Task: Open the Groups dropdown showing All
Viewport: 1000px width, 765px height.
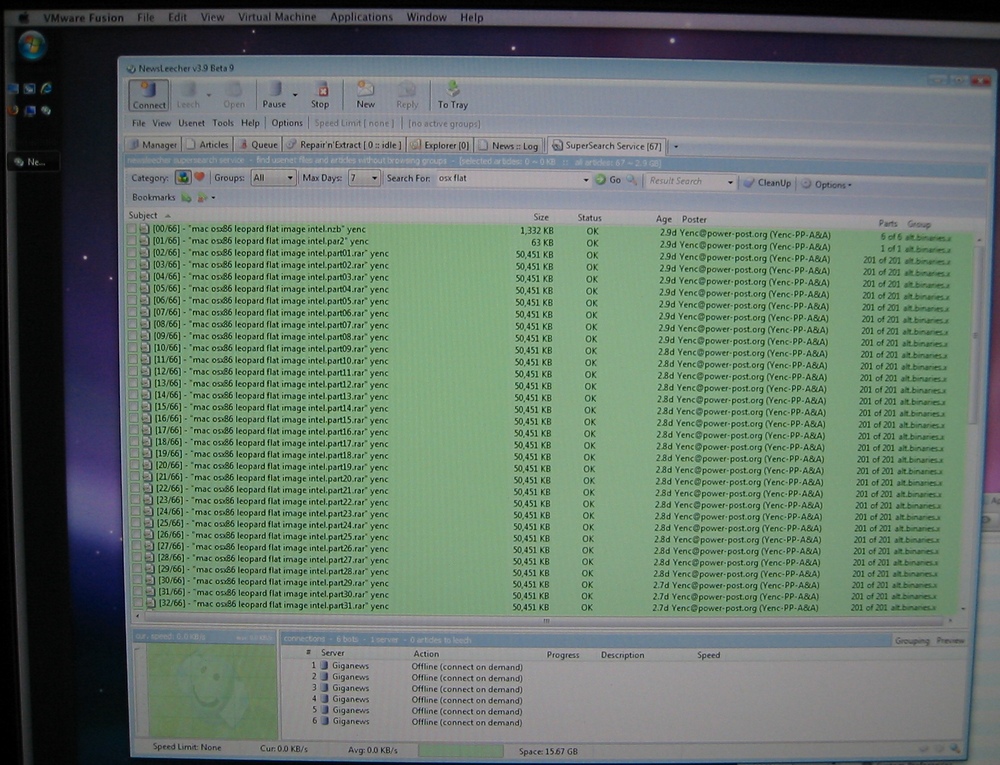Action: click(x=273, y=178)
